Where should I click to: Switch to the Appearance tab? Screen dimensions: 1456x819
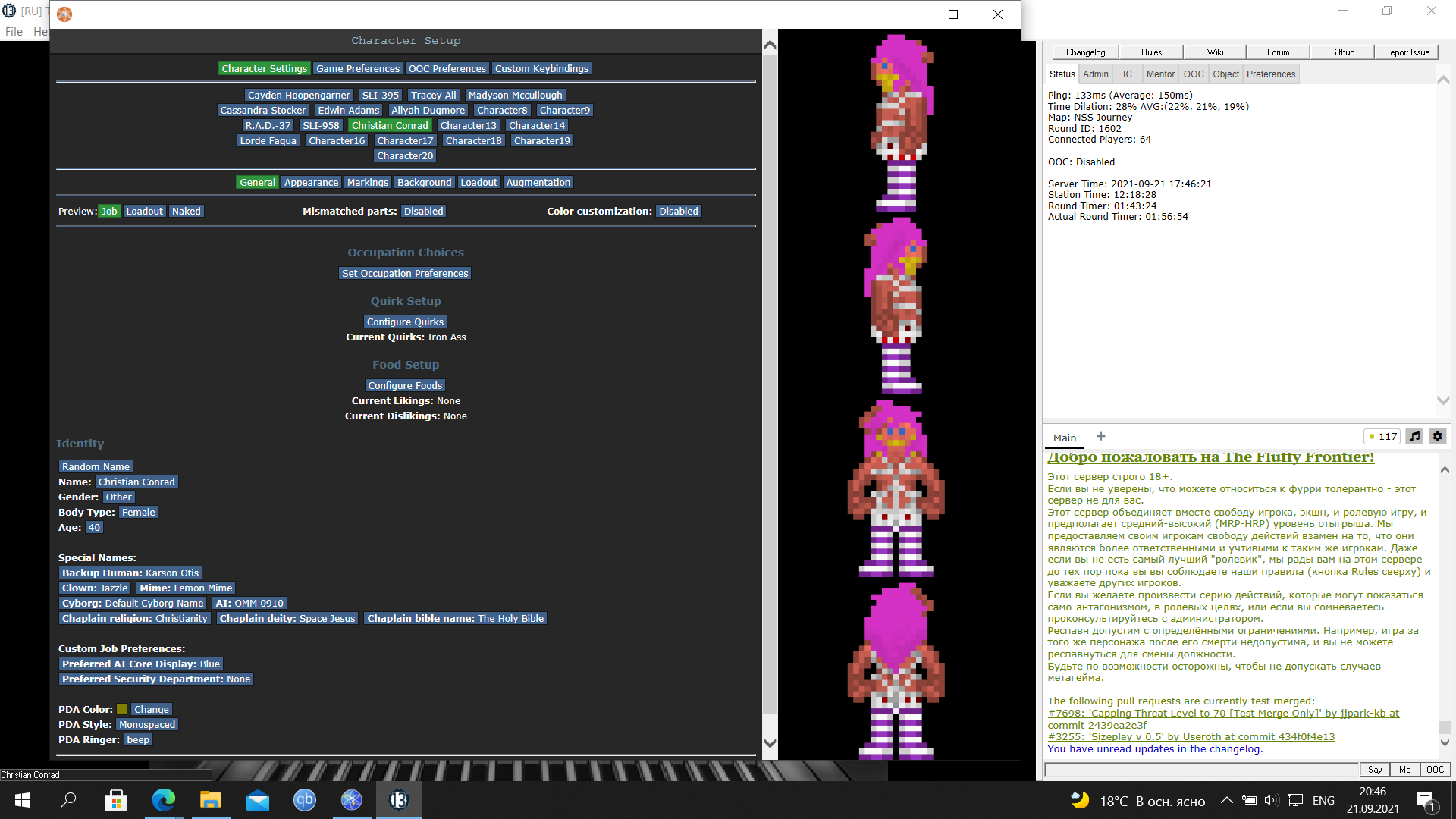(311, 182)
